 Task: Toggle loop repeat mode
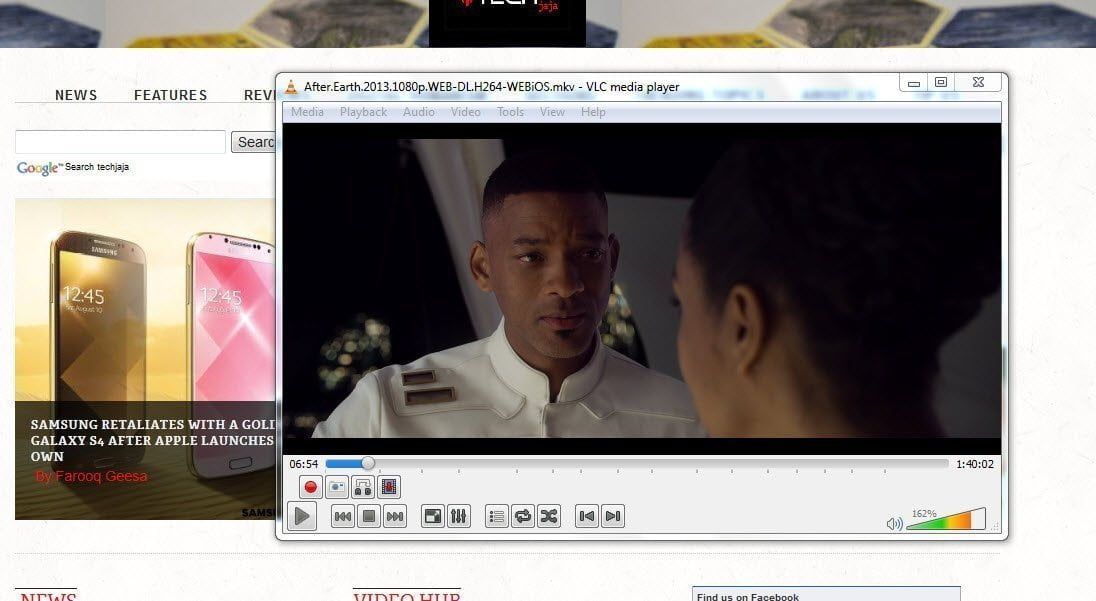pos(522,516)
